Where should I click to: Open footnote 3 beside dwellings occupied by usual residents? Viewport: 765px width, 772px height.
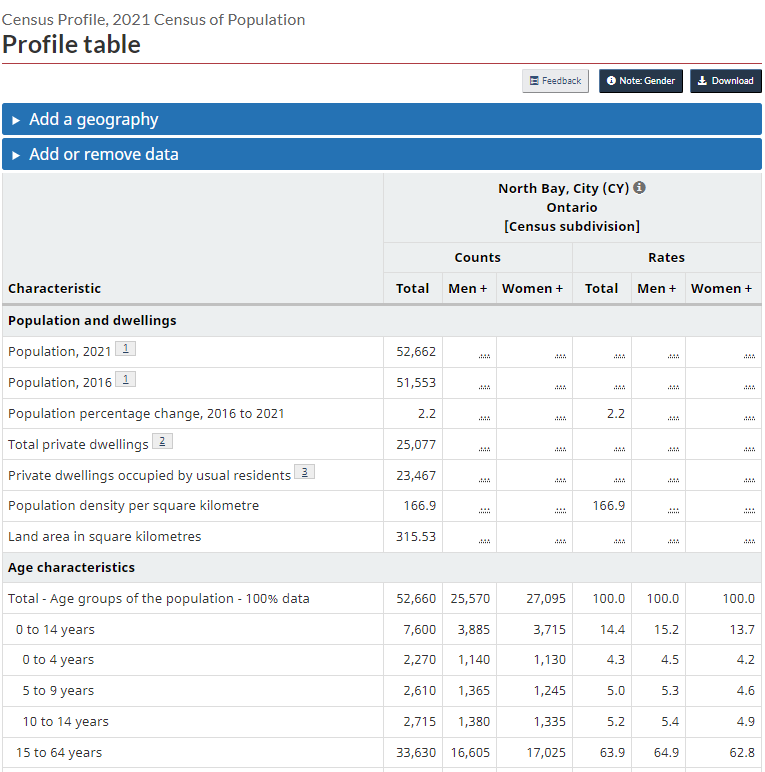304,473
